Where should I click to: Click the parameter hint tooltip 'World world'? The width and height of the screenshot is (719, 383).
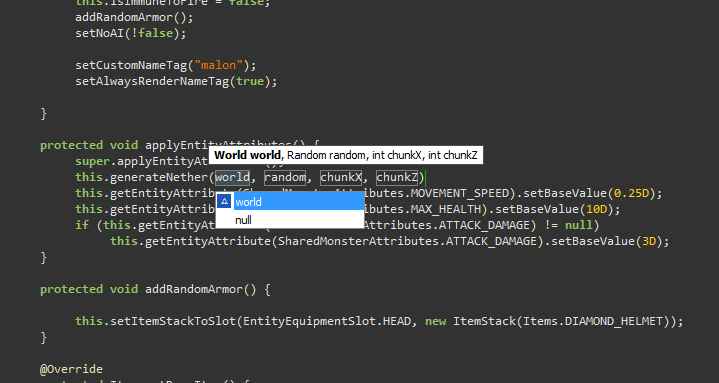pos(247,155)
